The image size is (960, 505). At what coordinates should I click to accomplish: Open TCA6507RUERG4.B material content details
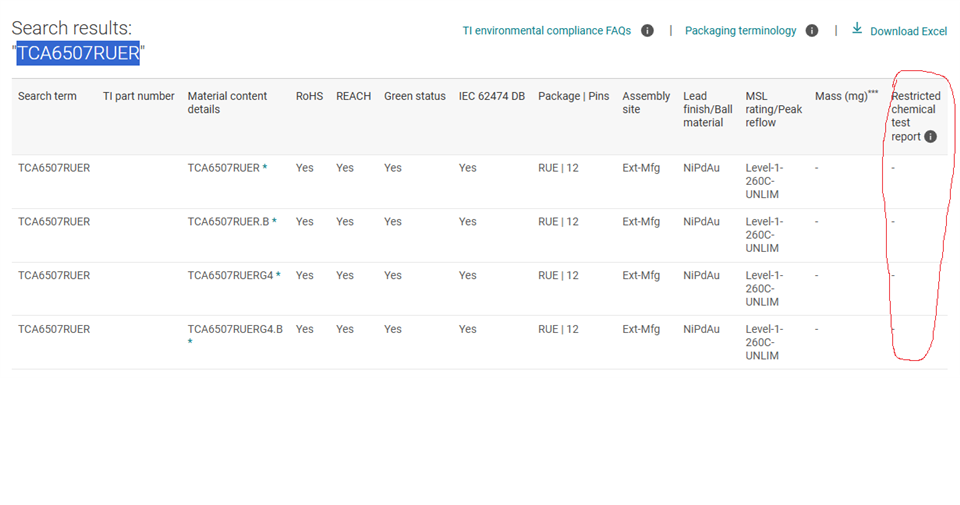pos(235,329)
